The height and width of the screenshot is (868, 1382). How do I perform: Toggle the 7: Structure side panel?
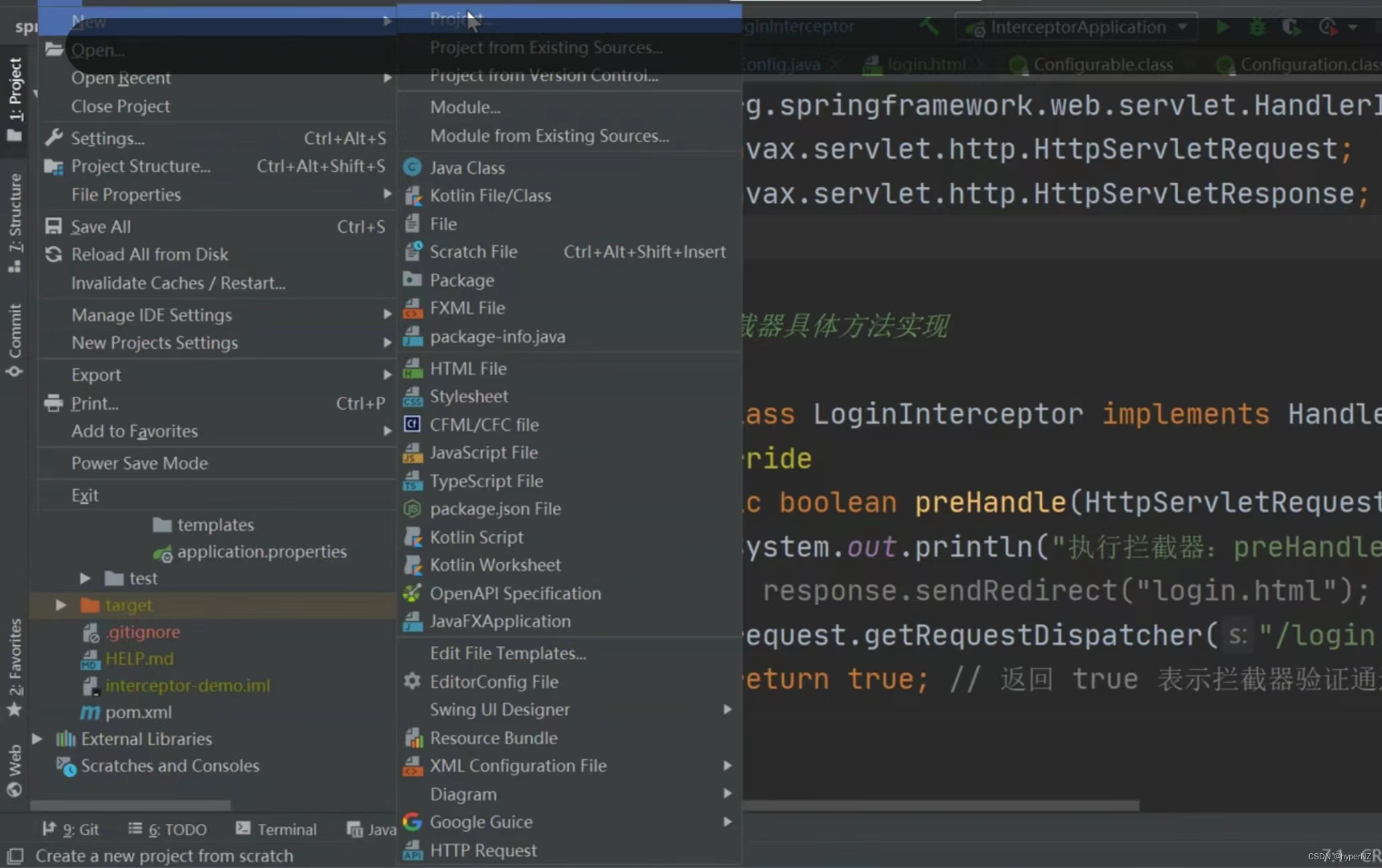click(x=14, y=222)
